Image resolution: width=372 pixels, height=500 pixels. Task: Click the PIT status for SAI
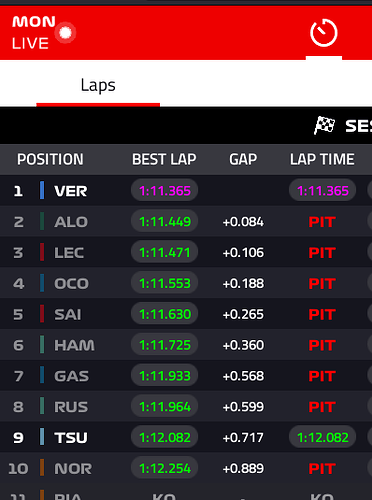coord(322,314)
